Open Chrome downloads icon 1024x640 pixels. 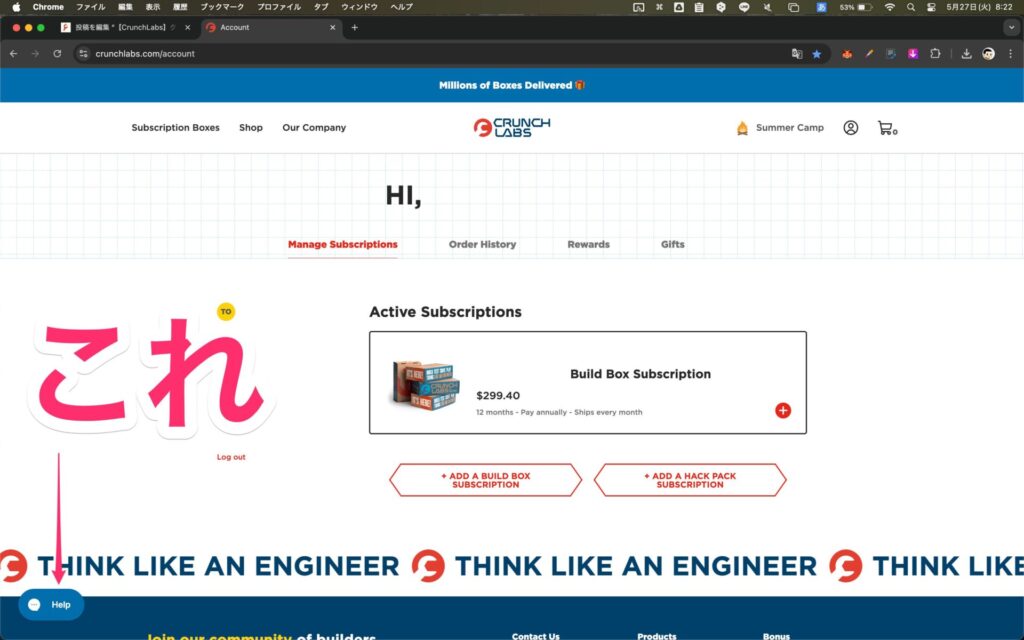pyautogui.click(x=967, y=54)
